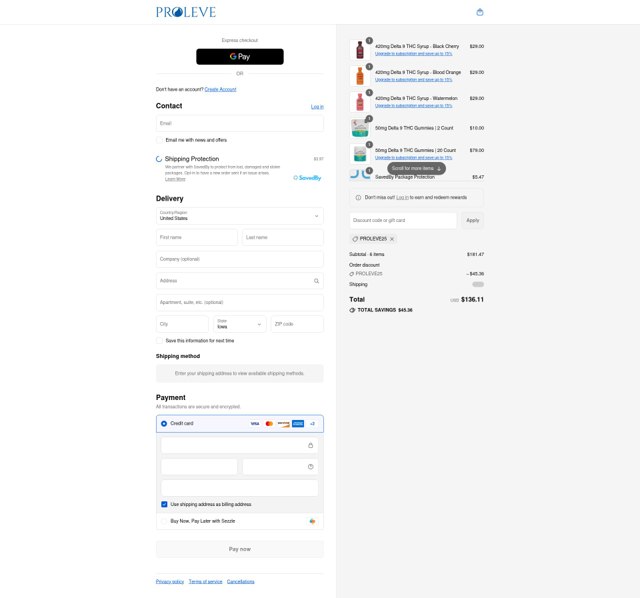Uncheck Use shipping address as billing address
The image size is (640, 598).
point(164,505)
